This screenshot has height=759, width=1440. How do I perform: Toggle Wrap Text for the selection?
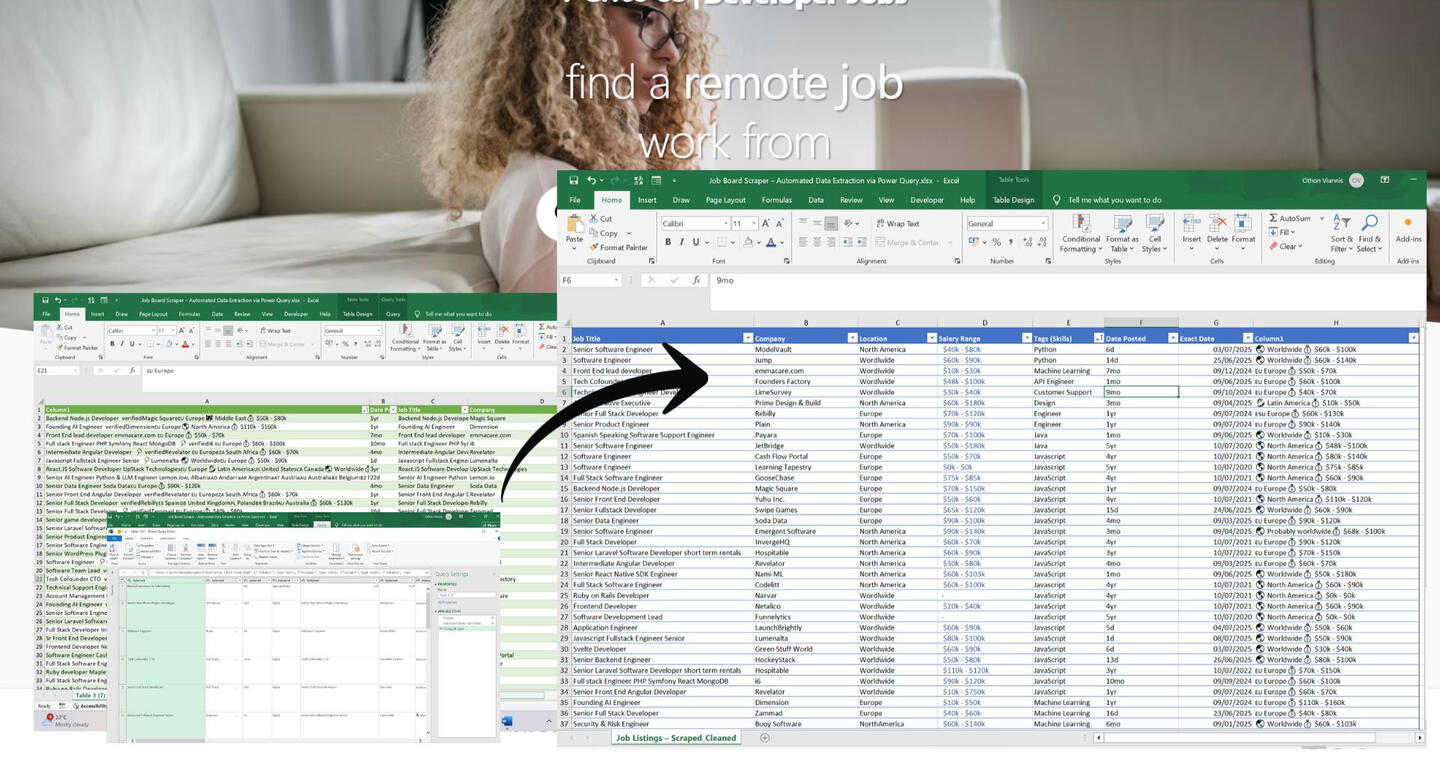coord(898,222)
